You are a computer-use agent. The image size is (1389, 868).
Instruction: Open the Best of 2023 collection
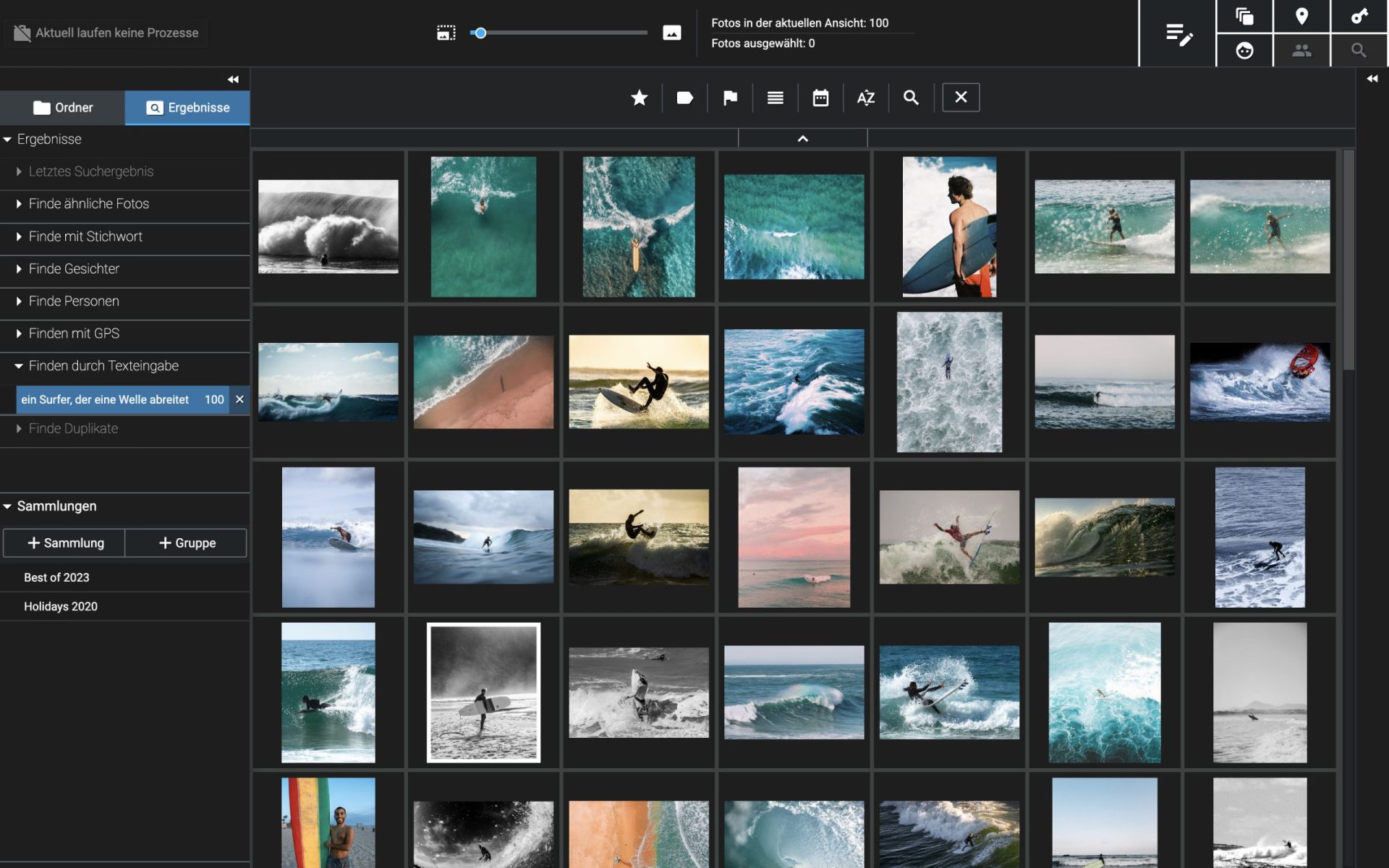pos(56,577)
